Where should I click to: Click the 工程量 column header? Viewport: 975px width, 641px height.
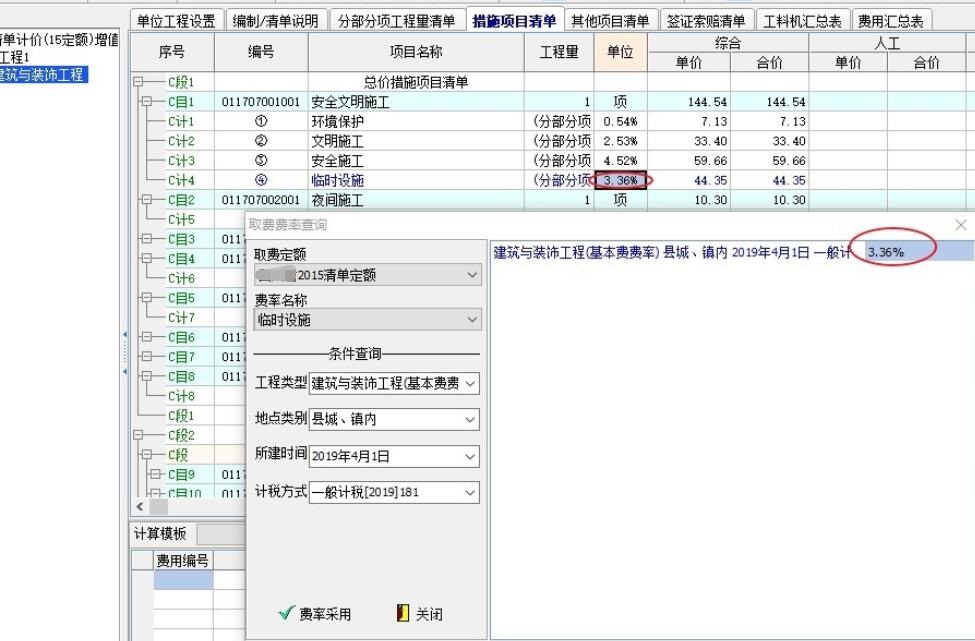(559, 52)
